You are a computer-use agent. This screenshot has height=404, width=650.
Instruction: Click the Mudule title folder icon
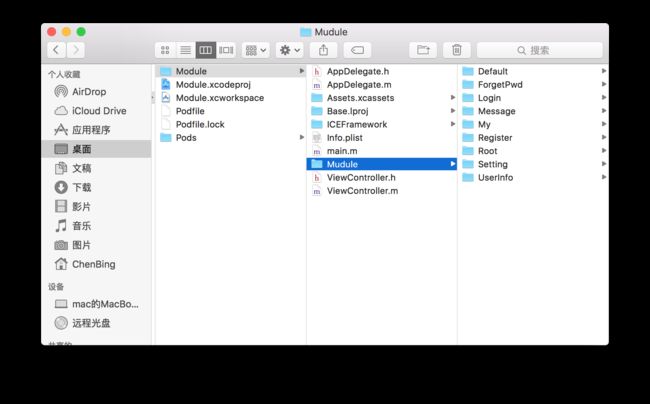click(x=306, y=32)
